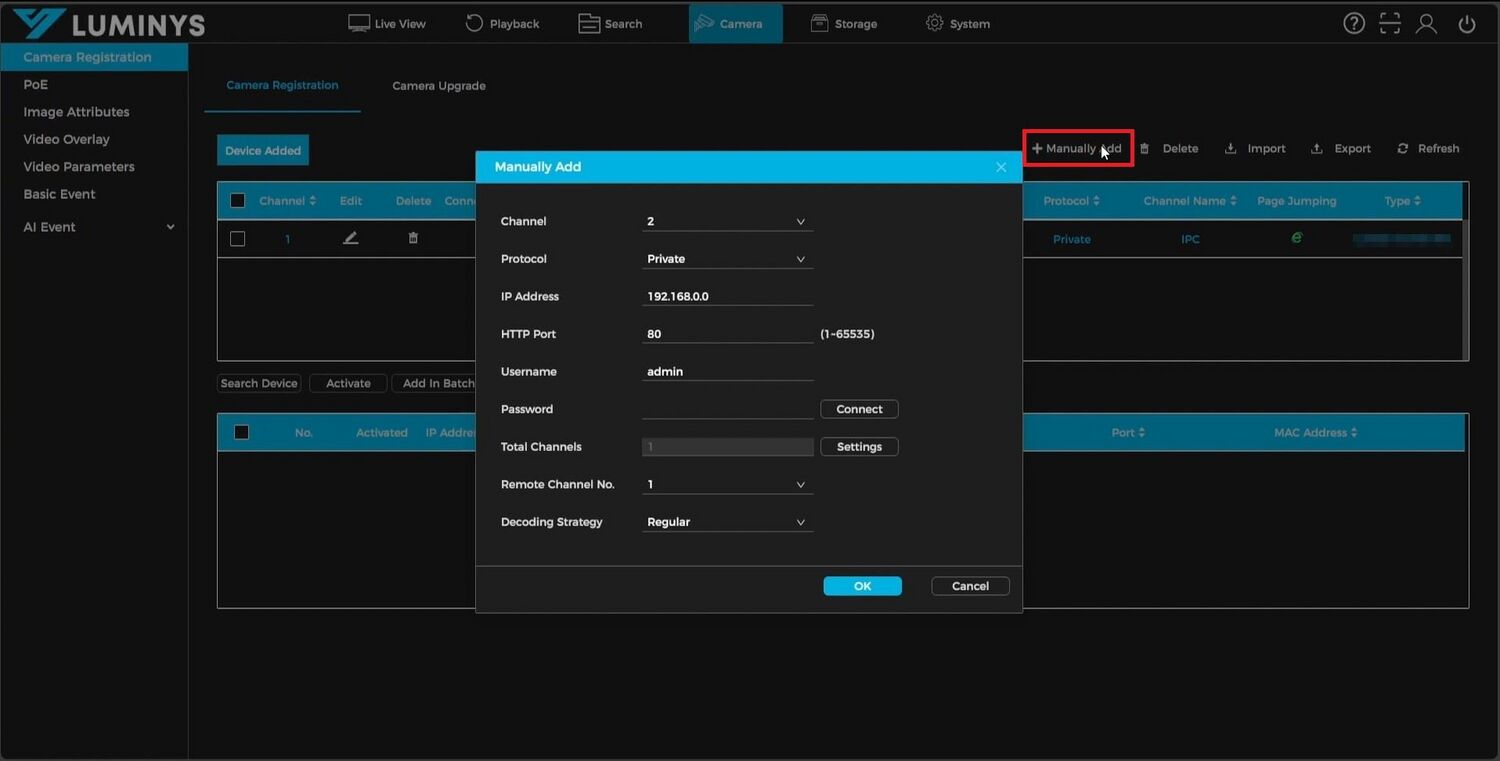Confirm the dialog with the OK button
Screen dimensions: 1500x761
861,585
